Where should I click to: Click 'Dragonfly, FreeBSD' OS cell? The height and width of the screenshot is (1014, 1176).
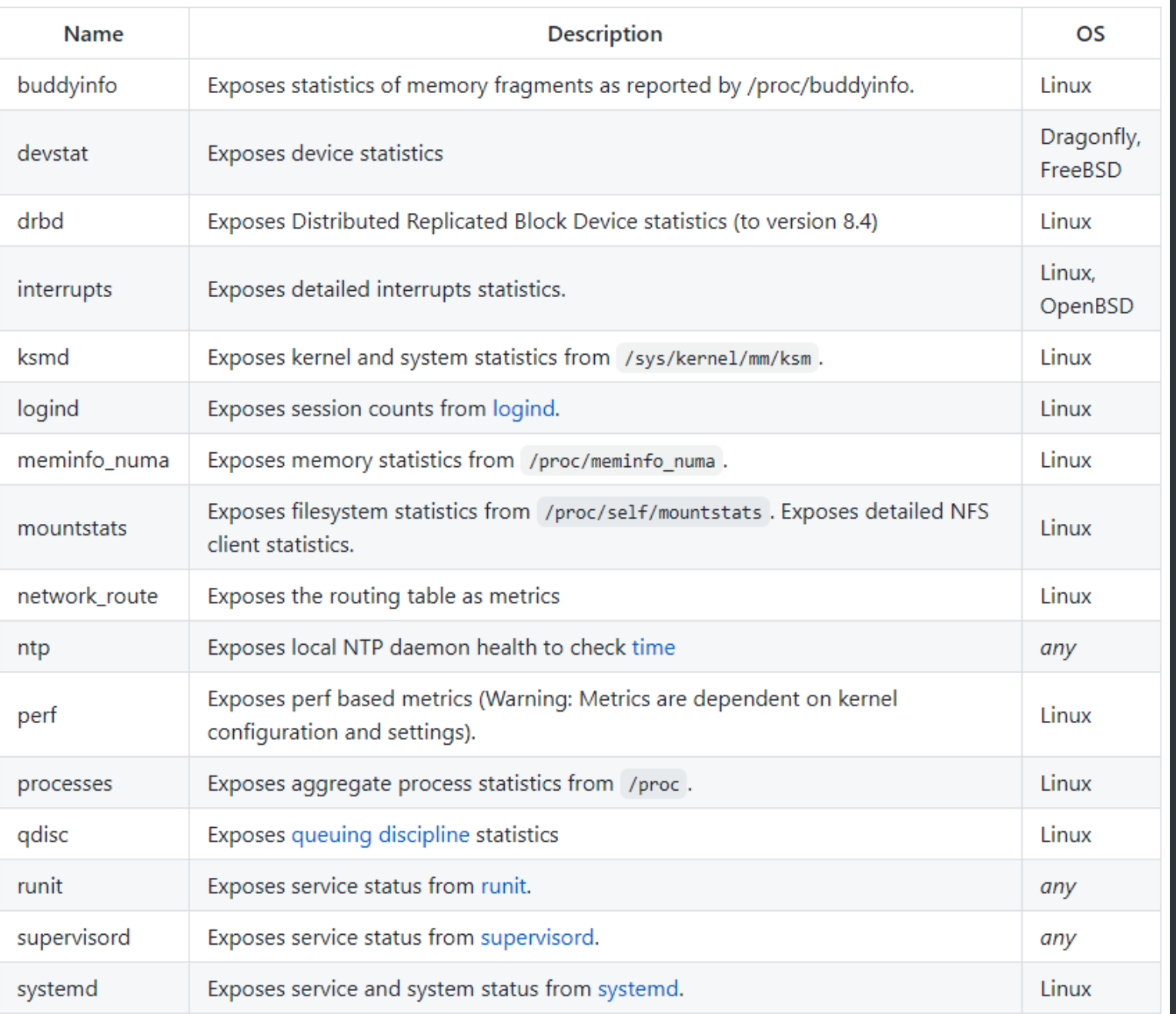tap(1090, 153)
